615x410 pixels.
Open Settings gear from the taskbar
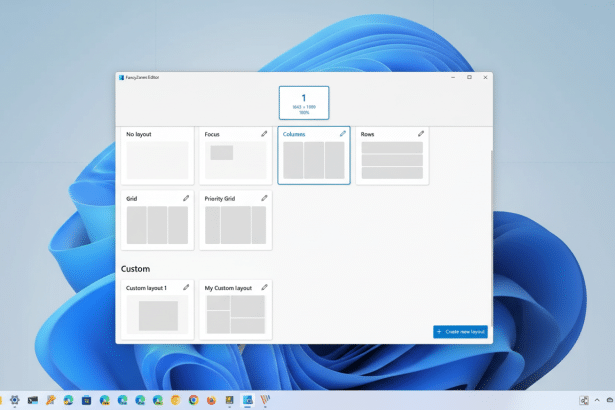tap(15, 400)
